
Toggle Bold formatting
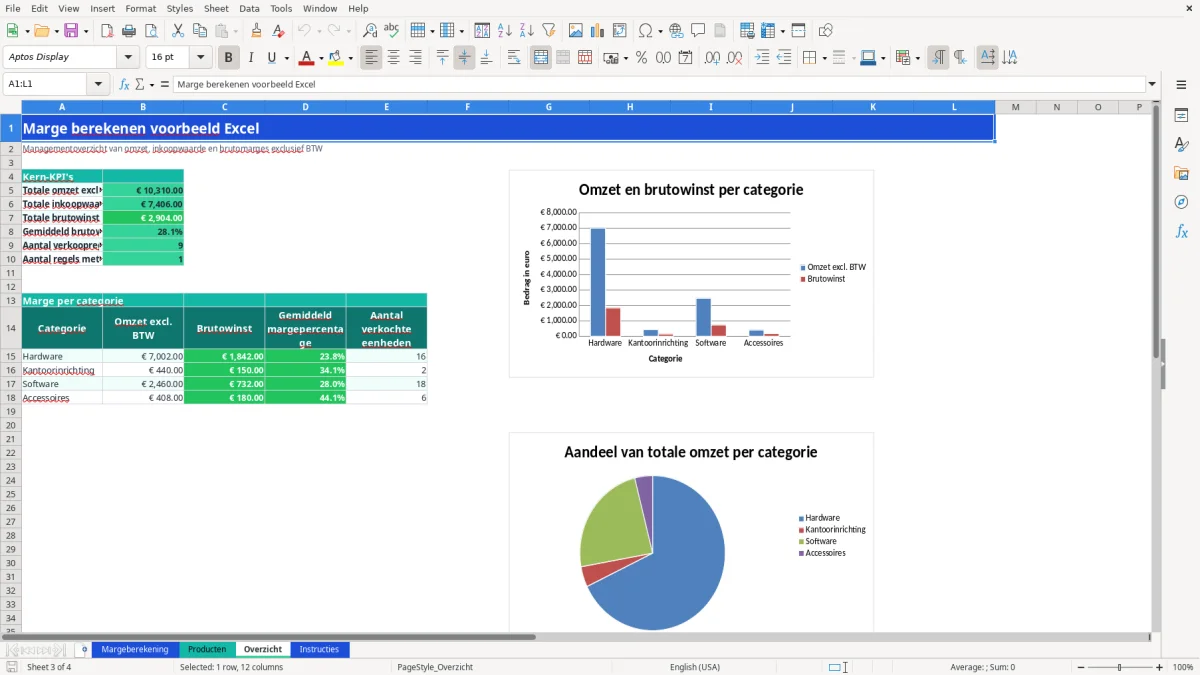pyautogui.click(x=229, y=58)
